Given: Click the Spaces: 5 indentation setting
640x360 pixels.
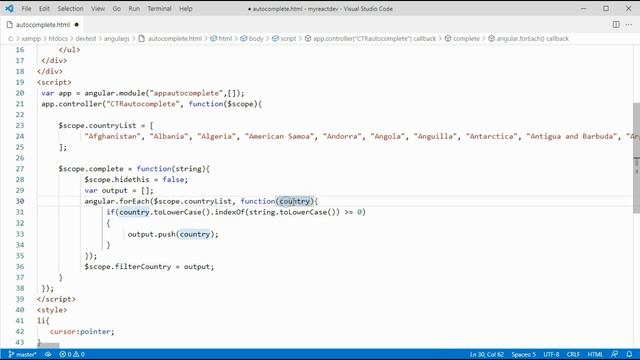Looking at the screenshot, I should [524, 354].
